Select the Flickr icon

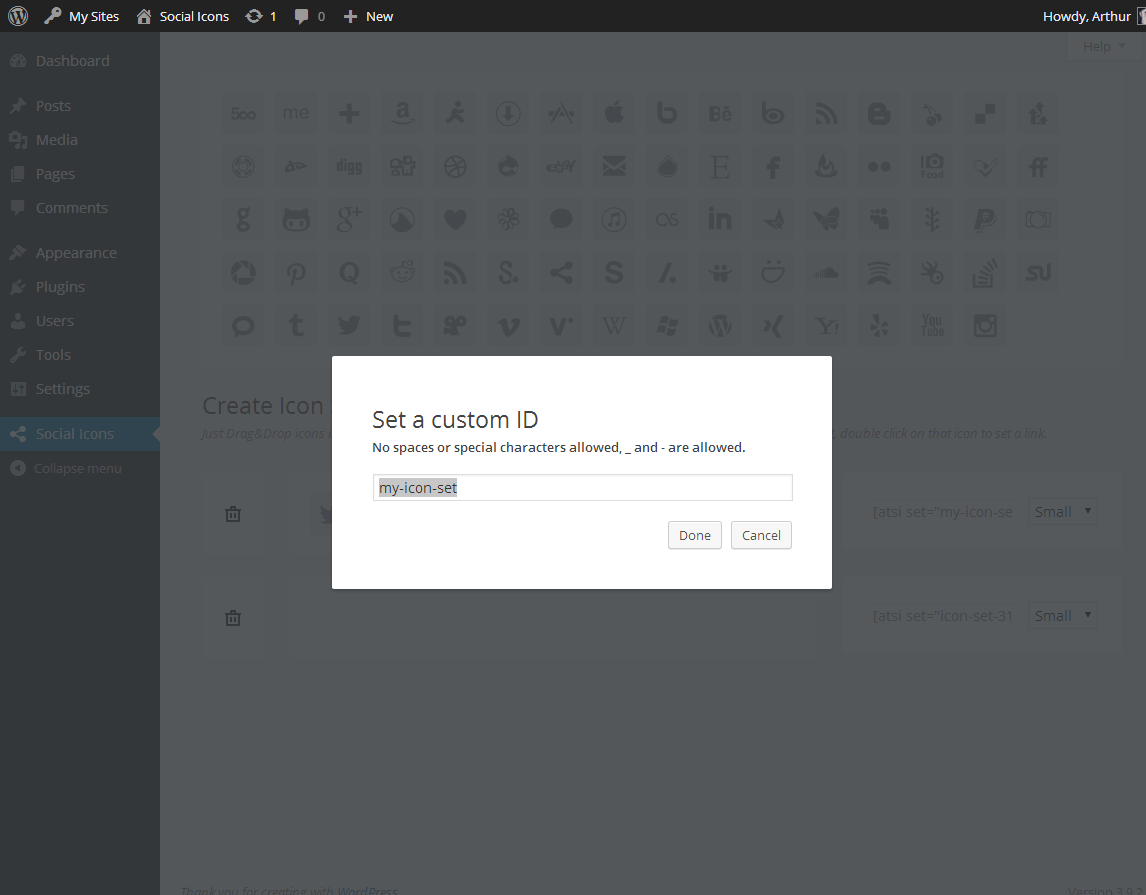tap(879, 167)
